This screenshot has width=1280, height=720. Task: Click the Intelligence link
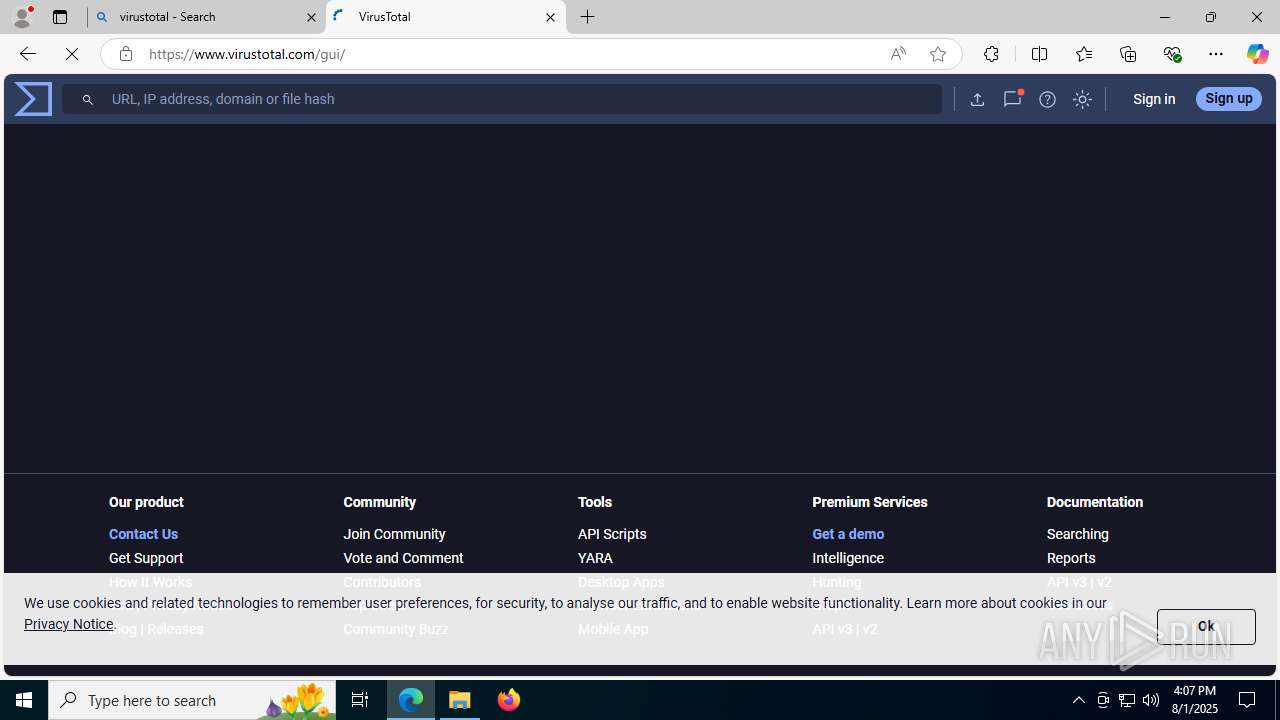(x=848, y=558)
